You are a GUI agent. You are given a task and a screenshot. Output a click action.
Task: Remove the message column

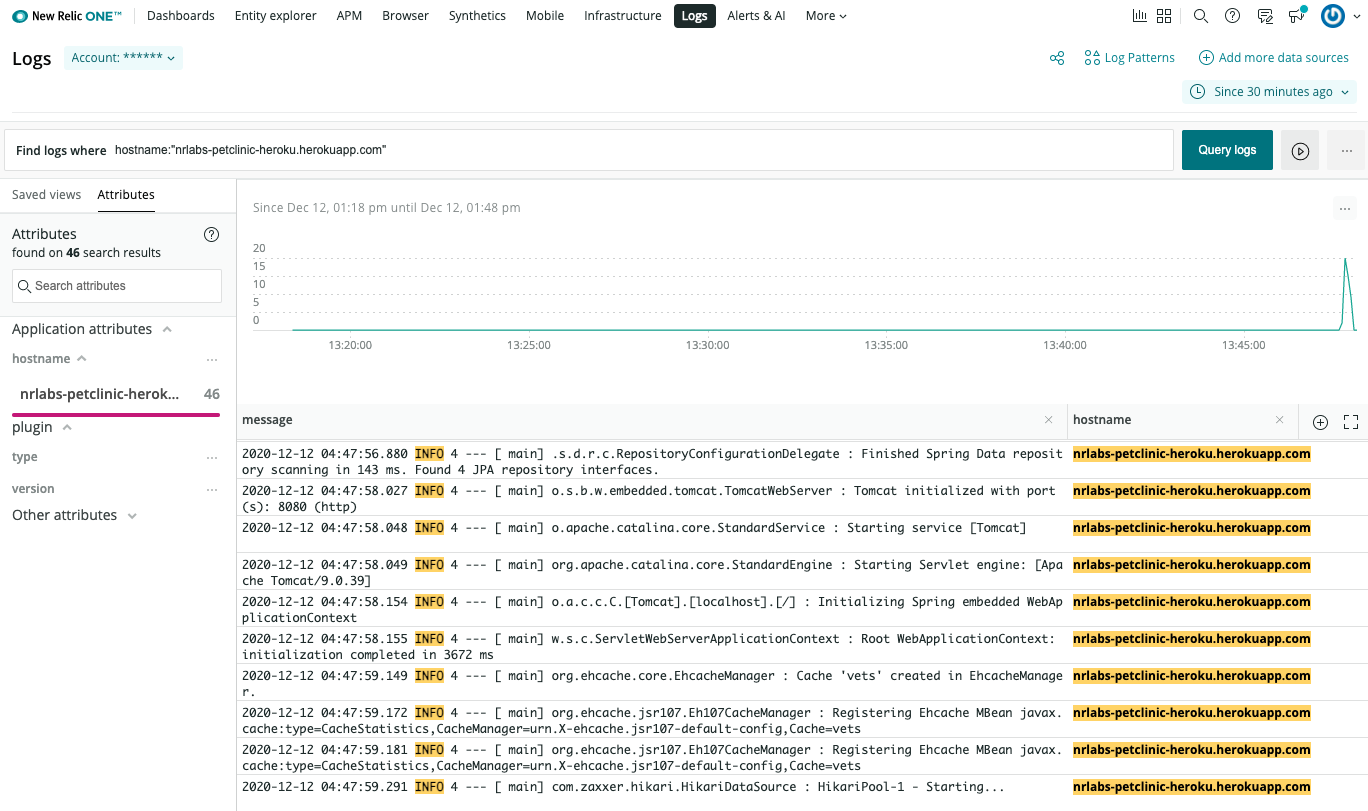[1048, 420]
